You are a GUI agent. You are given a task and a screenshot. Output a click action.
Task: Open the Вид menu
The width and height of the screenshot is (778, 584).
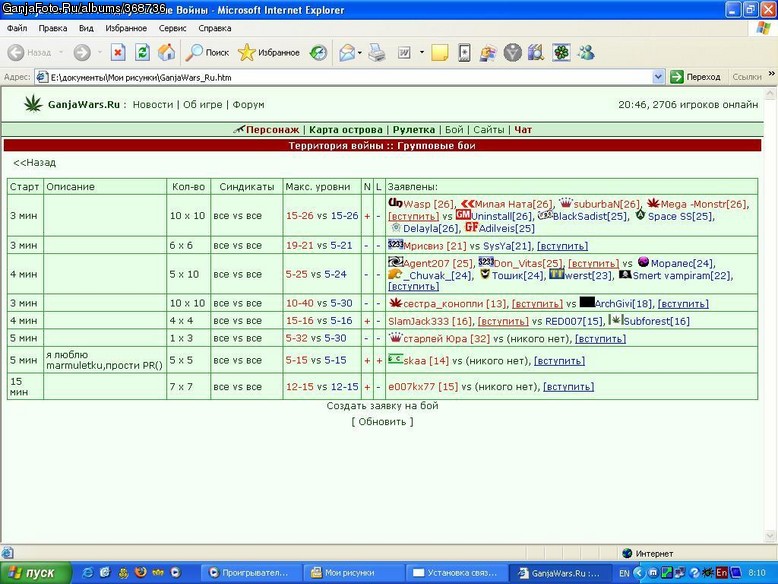click(x=86, y=28)
